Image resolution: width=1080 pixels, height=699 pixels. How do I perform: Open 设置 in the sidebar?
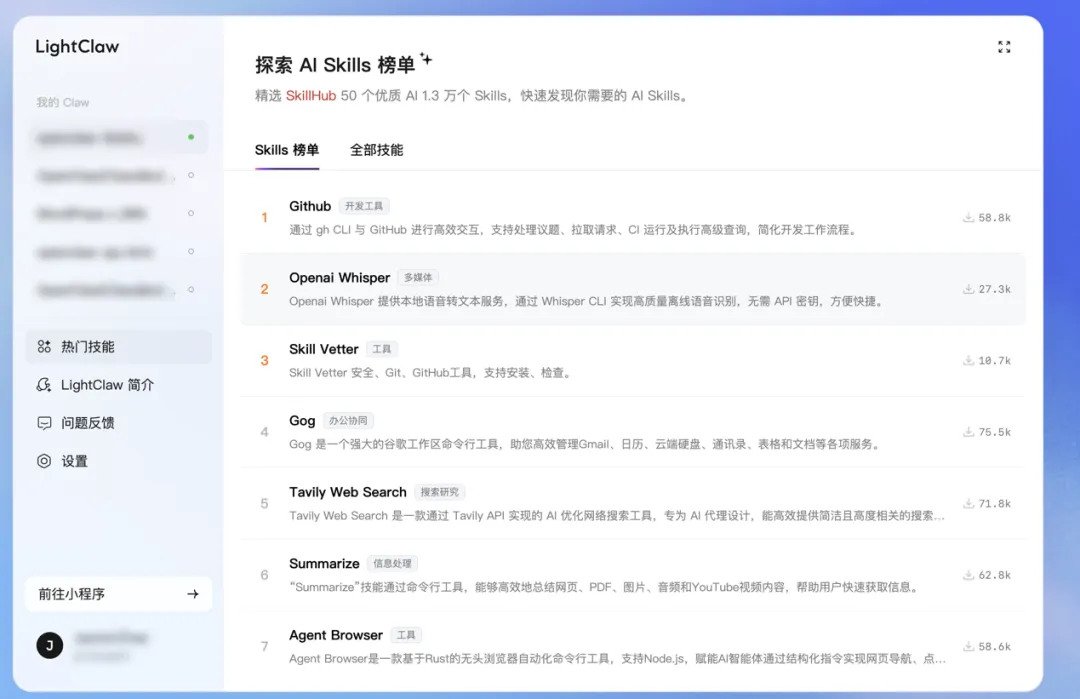[x=118, y=461]
